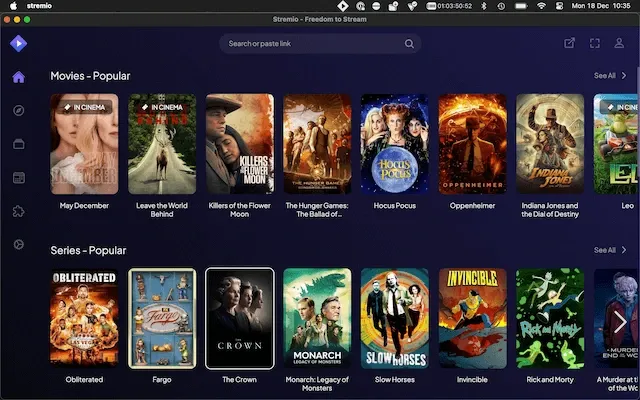Open the stremio menu bar item
Viewport: 640px width, 400px height.
pyautogui.click(x=39, y=6)
